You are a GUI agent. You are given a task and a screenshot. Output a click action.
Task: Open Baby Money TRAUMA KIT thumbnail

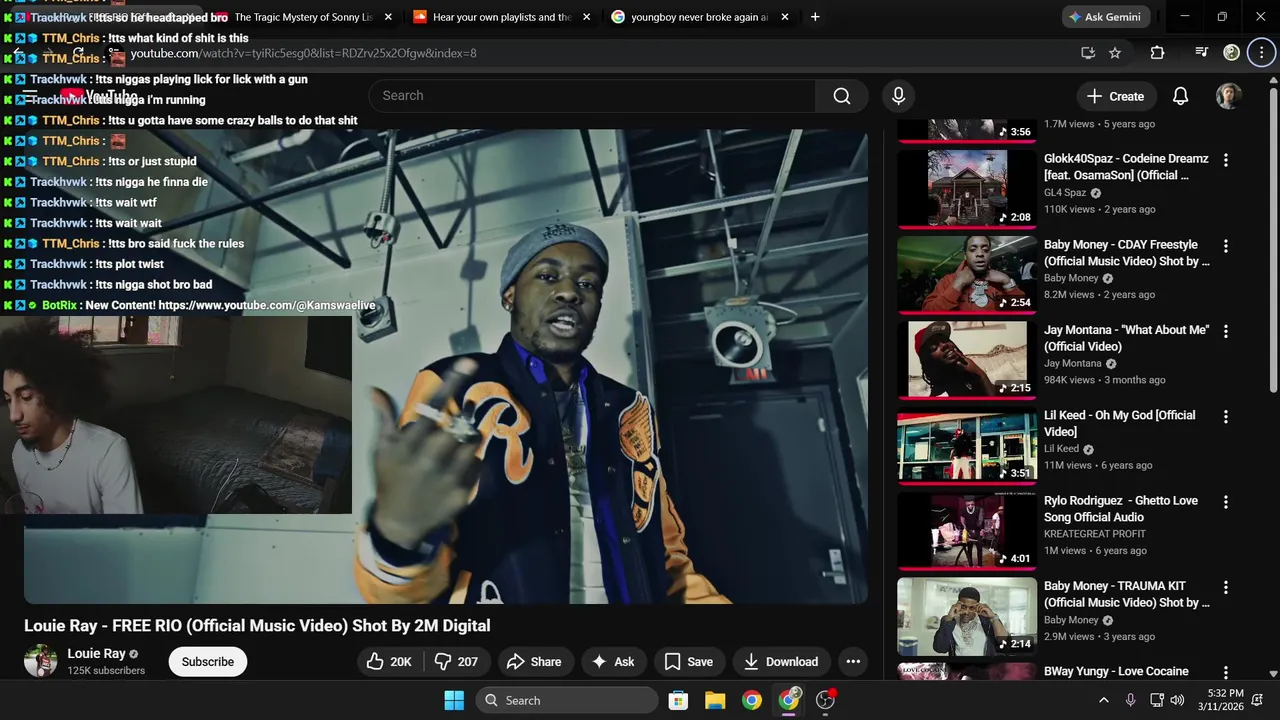(x=967, y=615)
